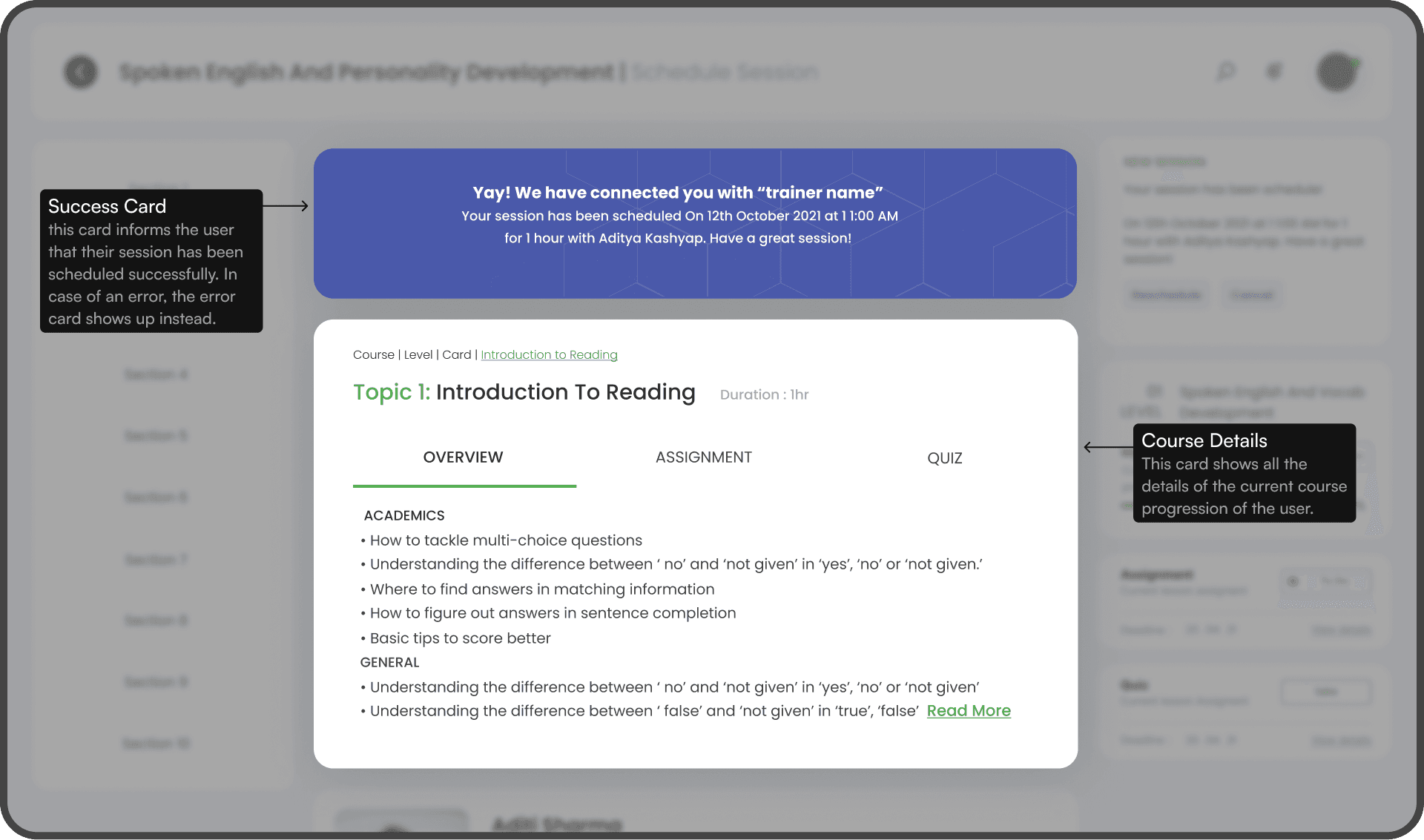
Task: Select Section 7 in the sidebar
Action: (156, 560)
